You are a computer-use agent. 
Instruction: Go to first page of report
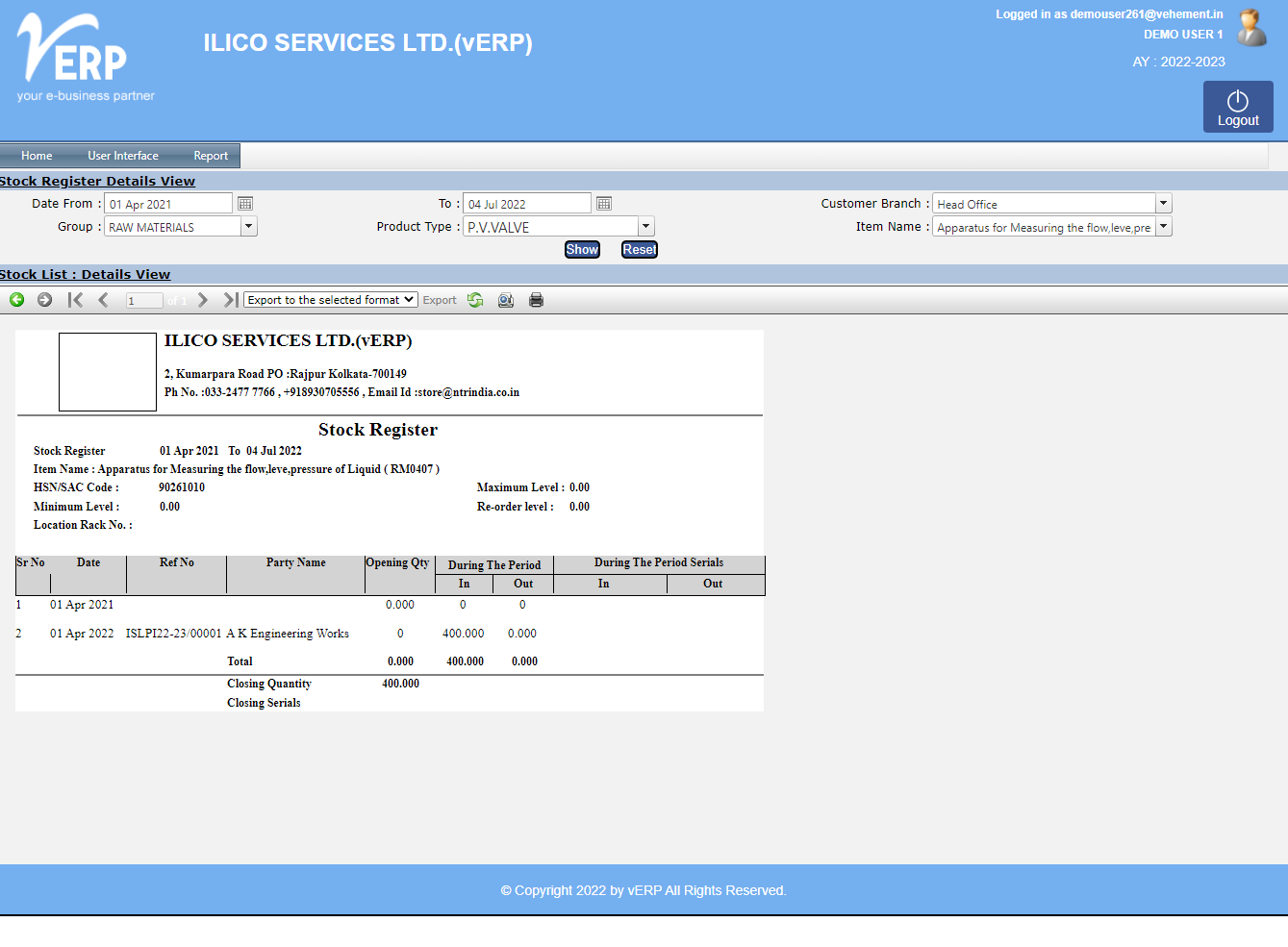75,300
